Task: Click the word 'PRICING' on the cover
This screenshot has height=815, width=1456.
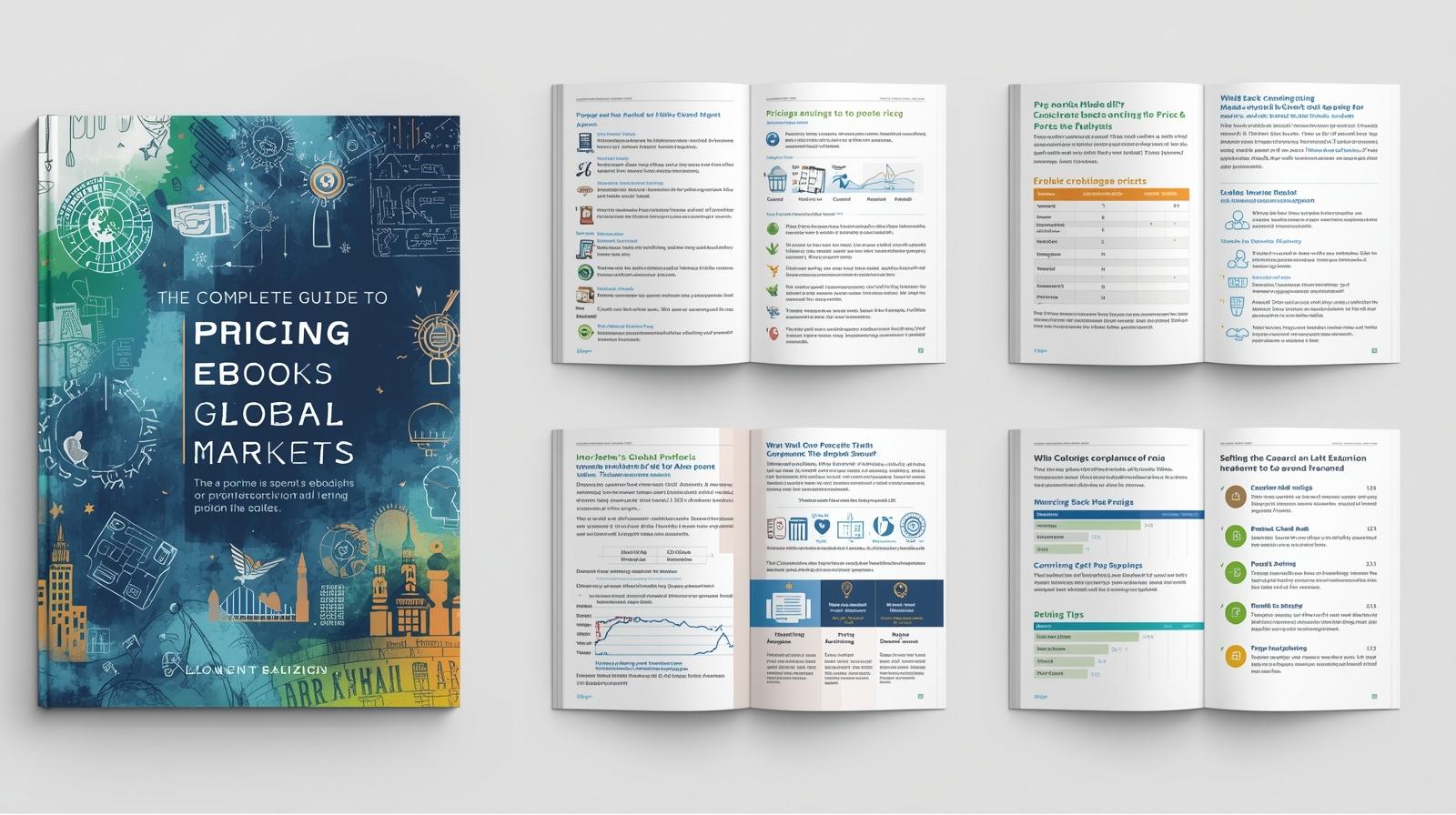Action: tap(271, 333)
